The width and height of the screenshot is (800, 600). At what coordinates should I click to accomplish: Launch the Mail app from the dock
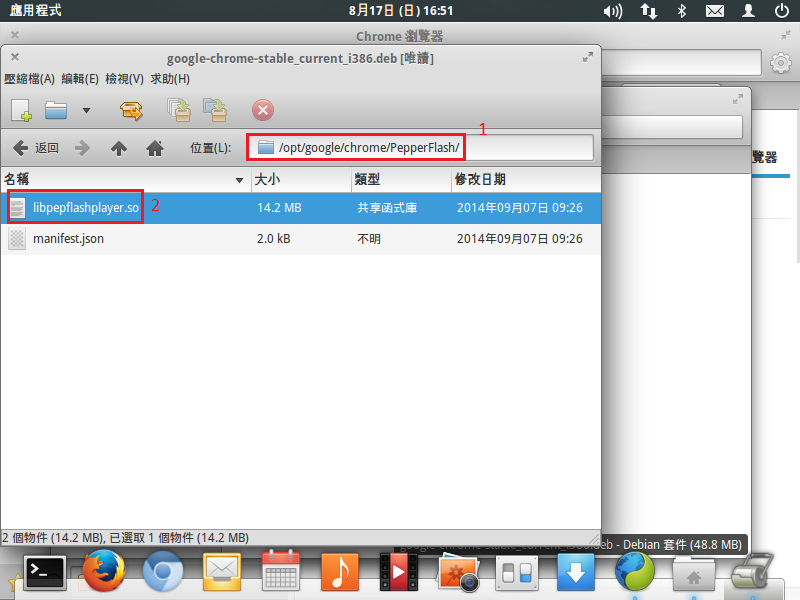[x=222, y=571]
